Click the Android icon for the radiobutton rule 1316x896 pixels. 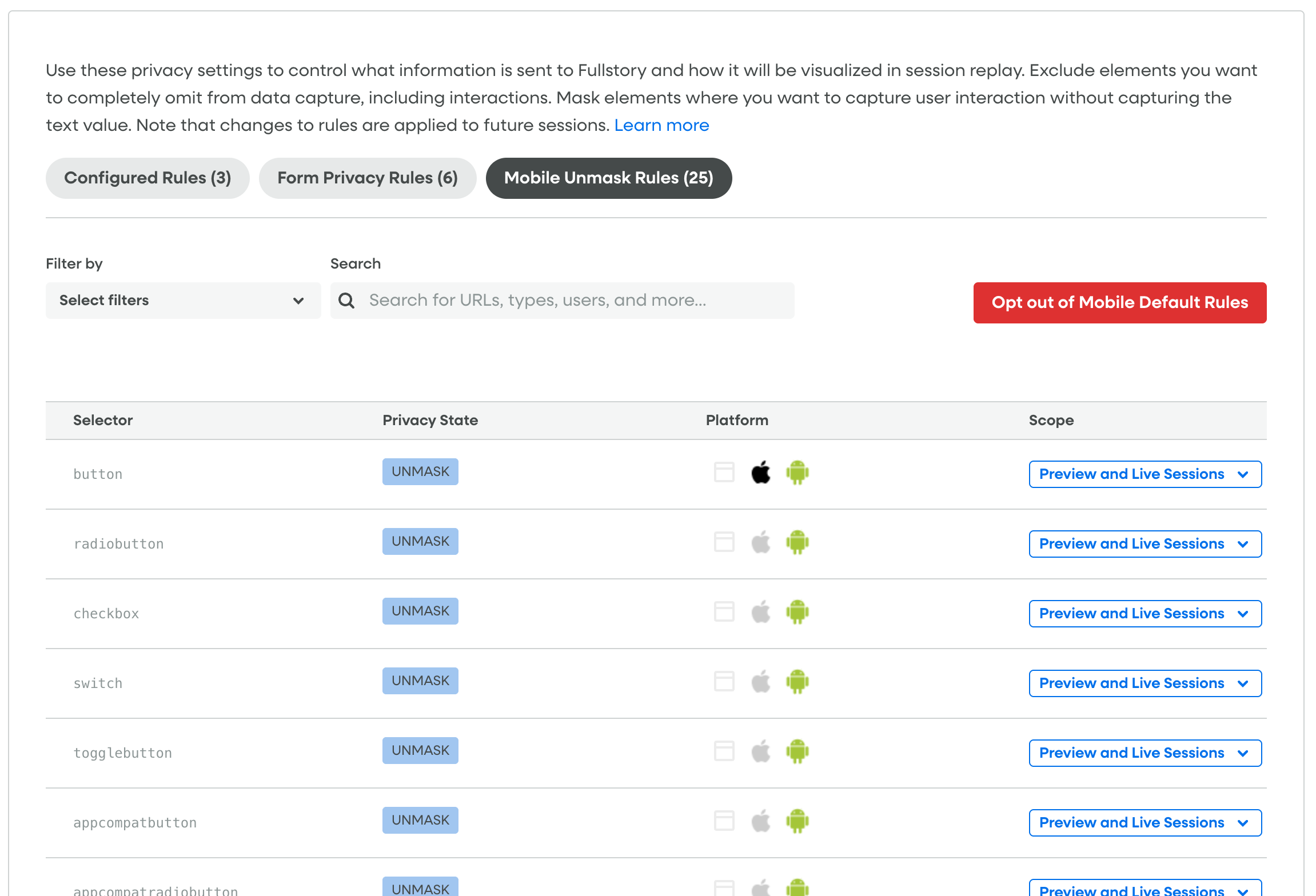[798, 543]
